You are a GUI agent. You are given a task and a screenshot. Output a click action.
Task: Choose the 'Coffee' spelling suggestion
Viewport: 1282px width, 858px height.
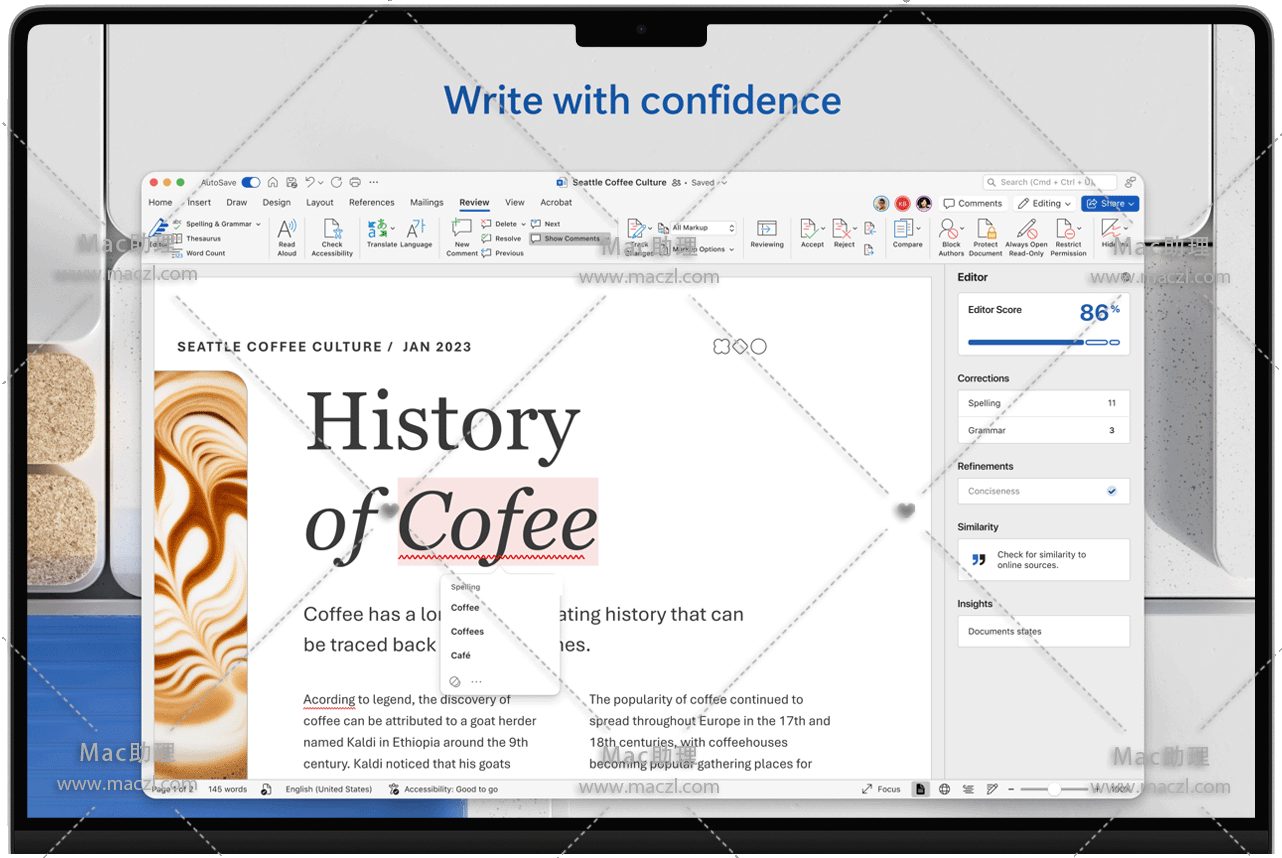coord(465,608)
